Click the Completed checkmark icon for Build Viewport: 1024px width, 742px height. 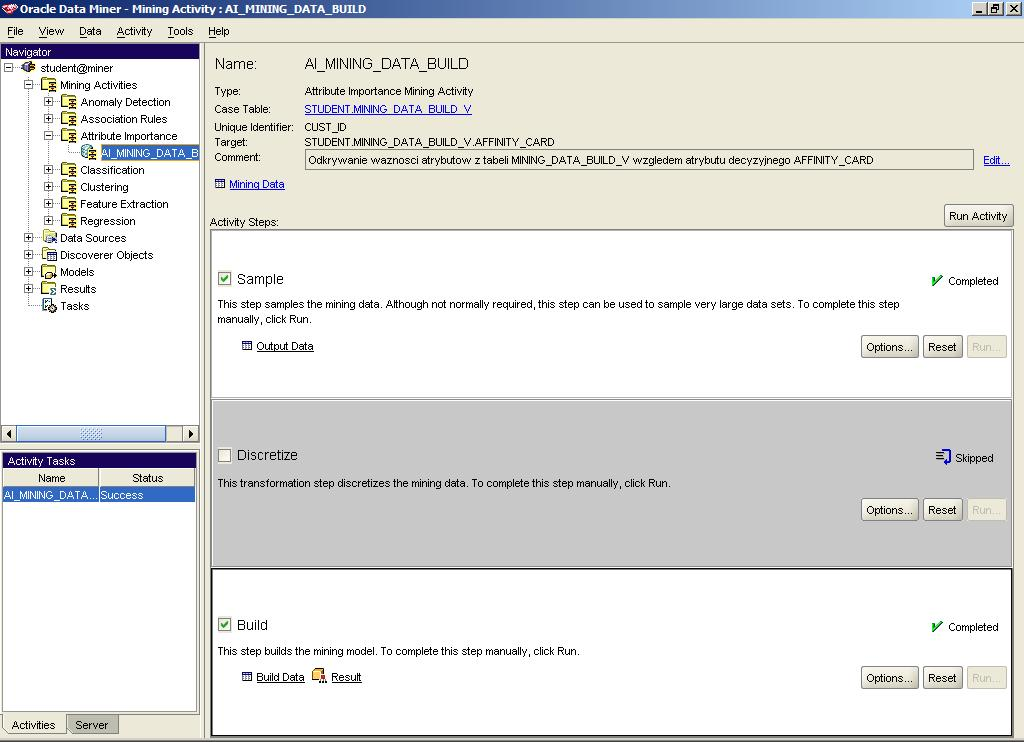937,626
